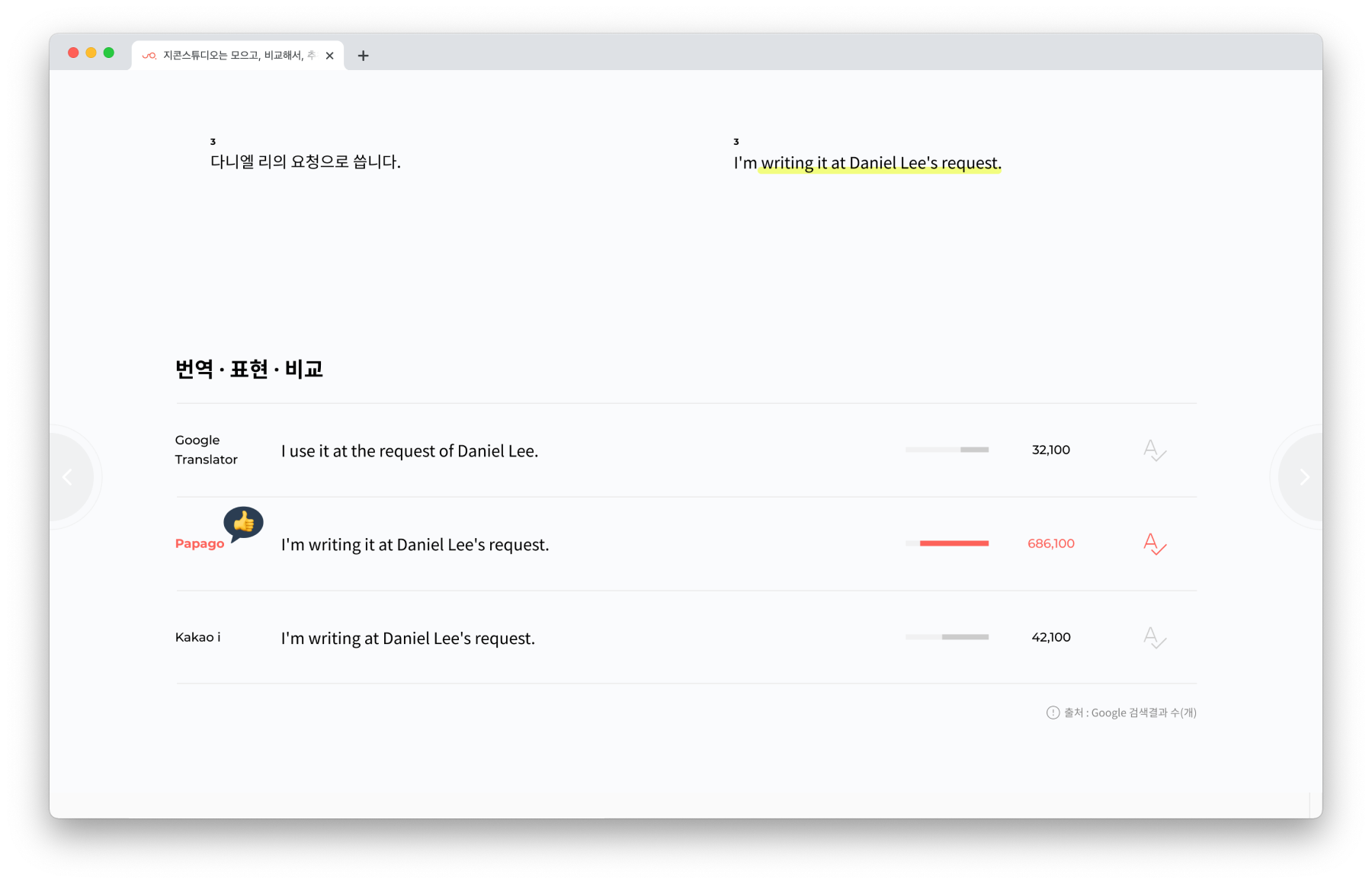Click the grammar check icon for Kakao i

point(1155,638)
